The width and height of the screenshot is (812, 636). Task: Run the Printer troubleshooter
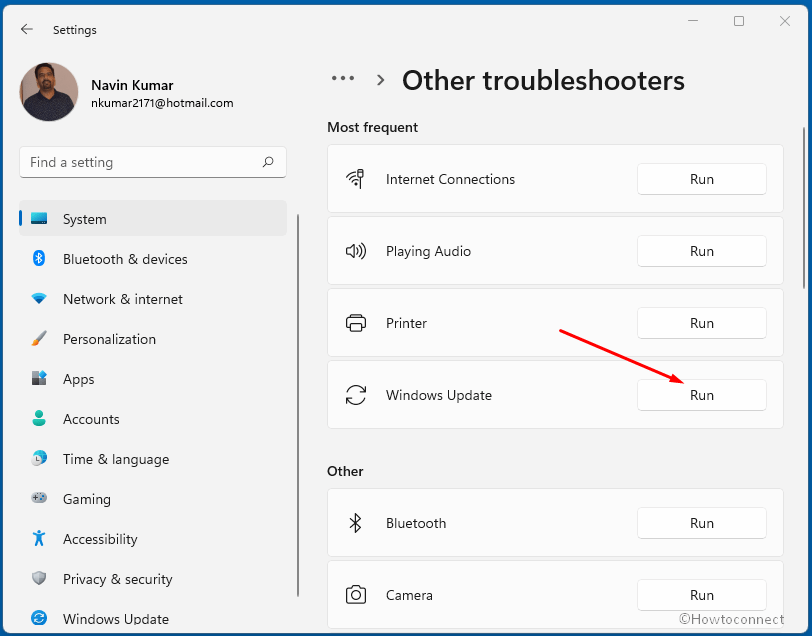point(702,323)
